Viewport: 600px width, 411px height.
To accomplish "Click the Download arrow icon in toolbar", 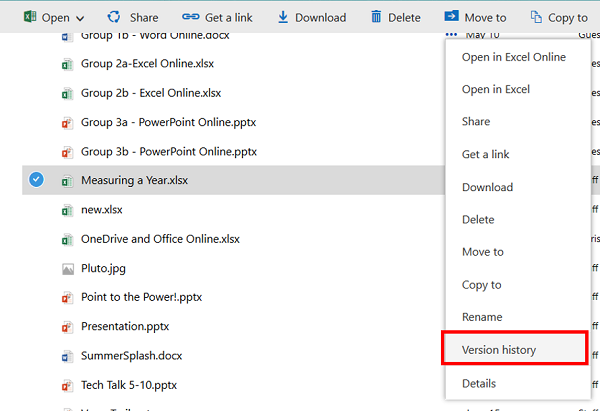I will point(283,17).
